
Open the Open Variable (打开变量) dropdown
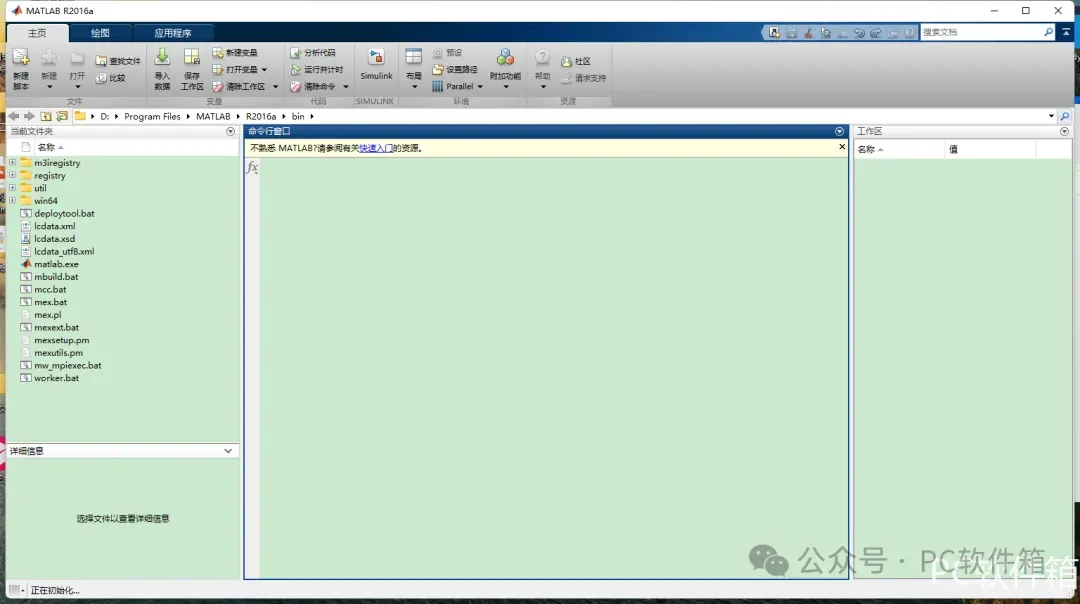[264, 70]
